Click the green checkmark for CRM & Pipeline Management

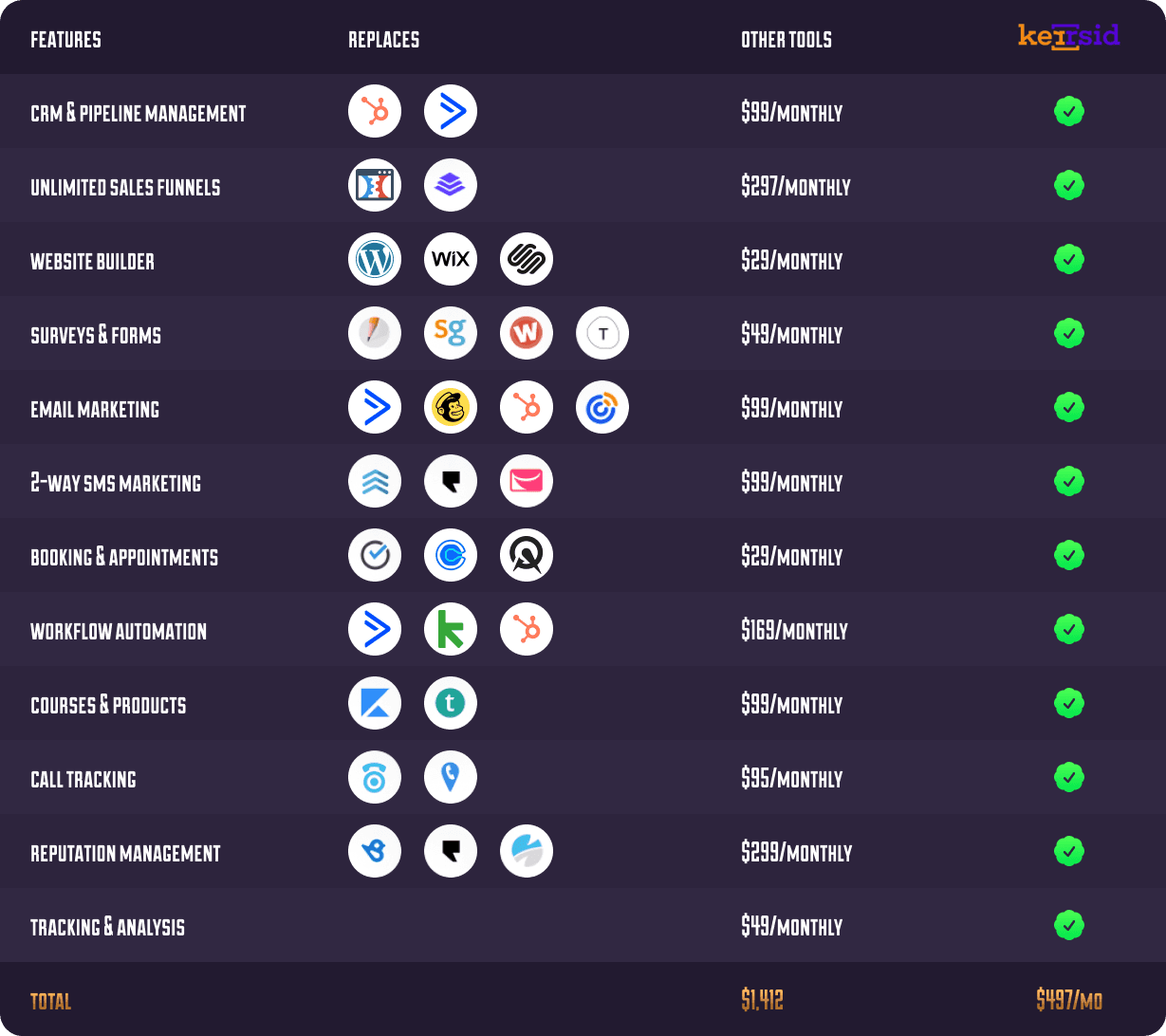pos(1069,111)
